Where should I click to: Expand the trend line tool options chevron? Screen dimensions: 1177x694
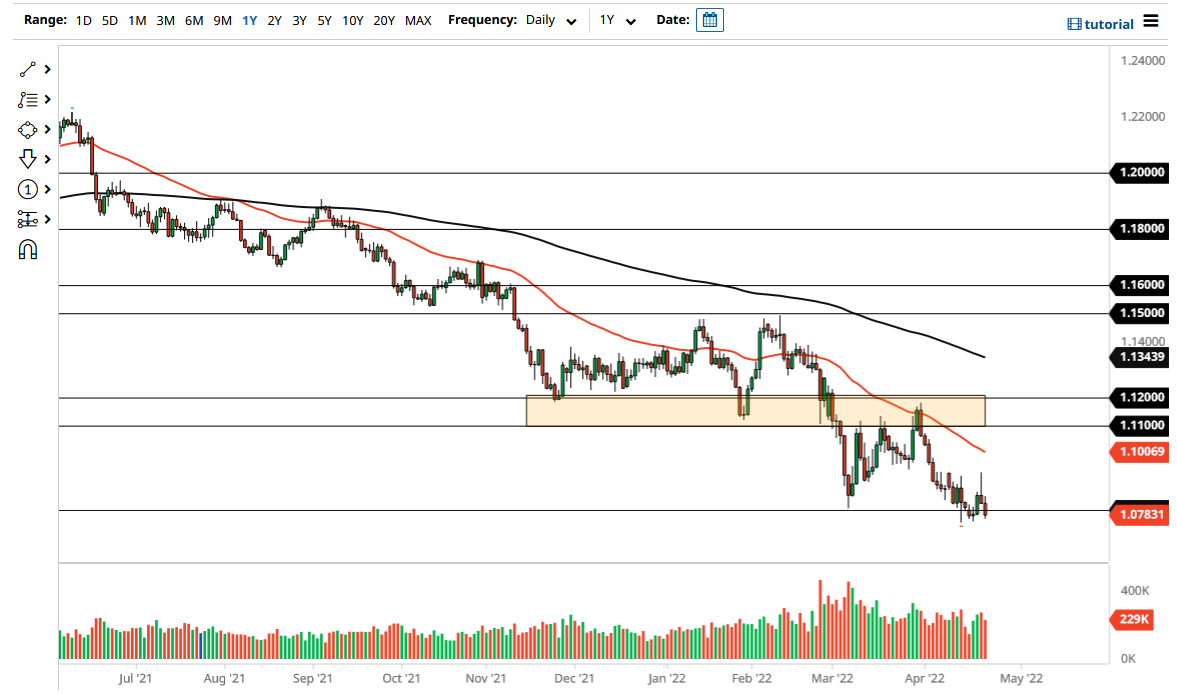click(x=45, y=69)
